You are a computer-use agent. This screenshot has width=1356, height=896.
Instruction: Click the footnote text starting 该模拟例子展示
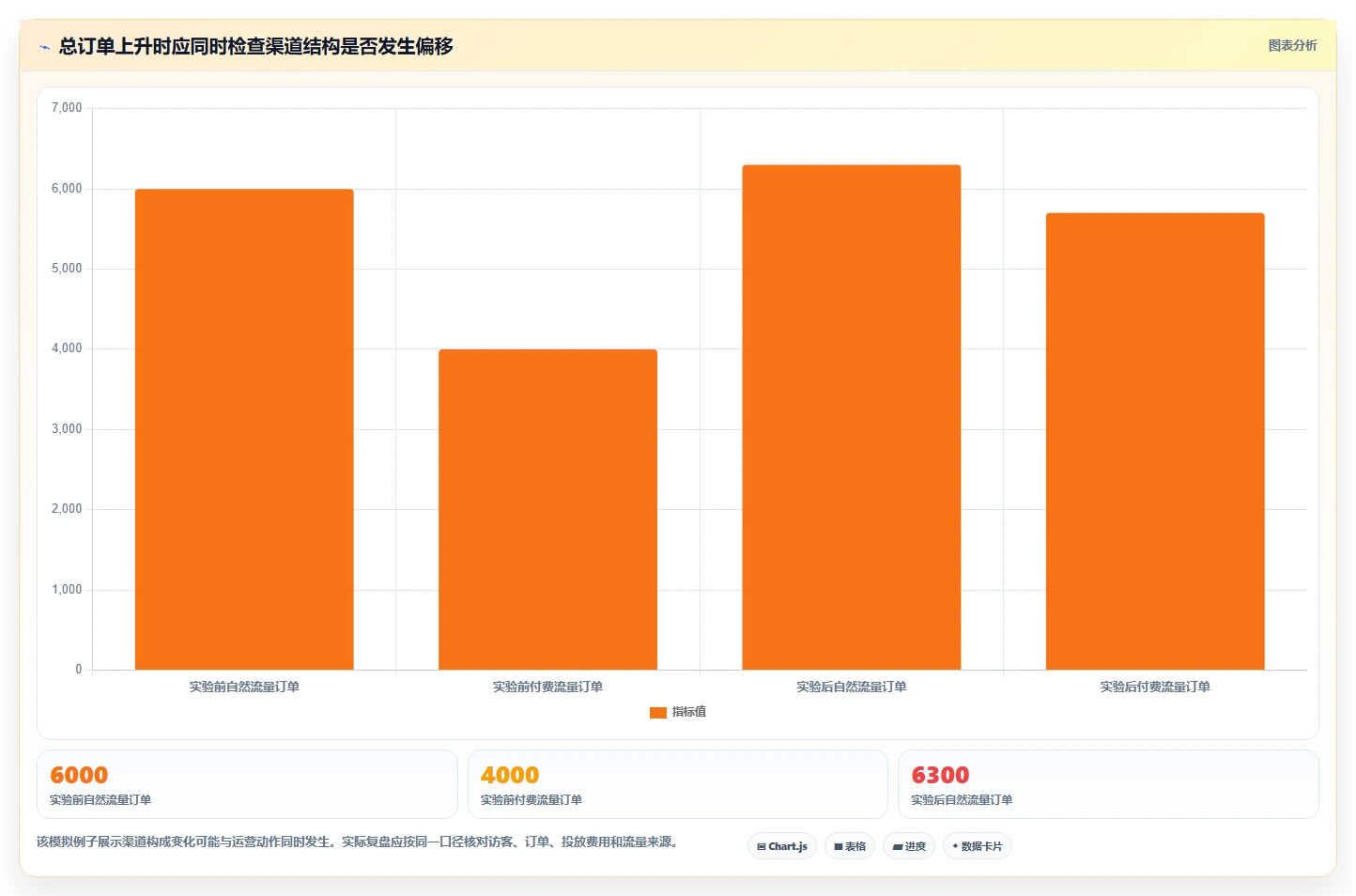pyautogui.click(x=358, y=842)
